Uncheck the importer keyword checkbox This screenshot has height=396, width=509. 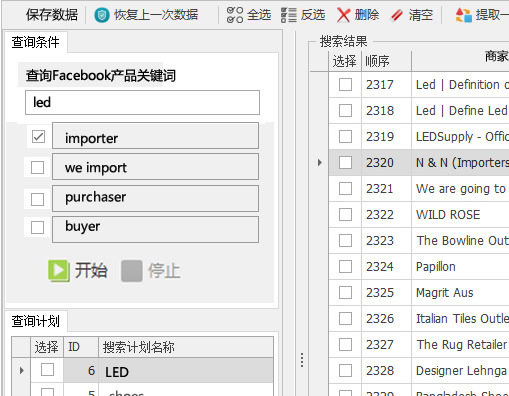click(x=38, y=137)
